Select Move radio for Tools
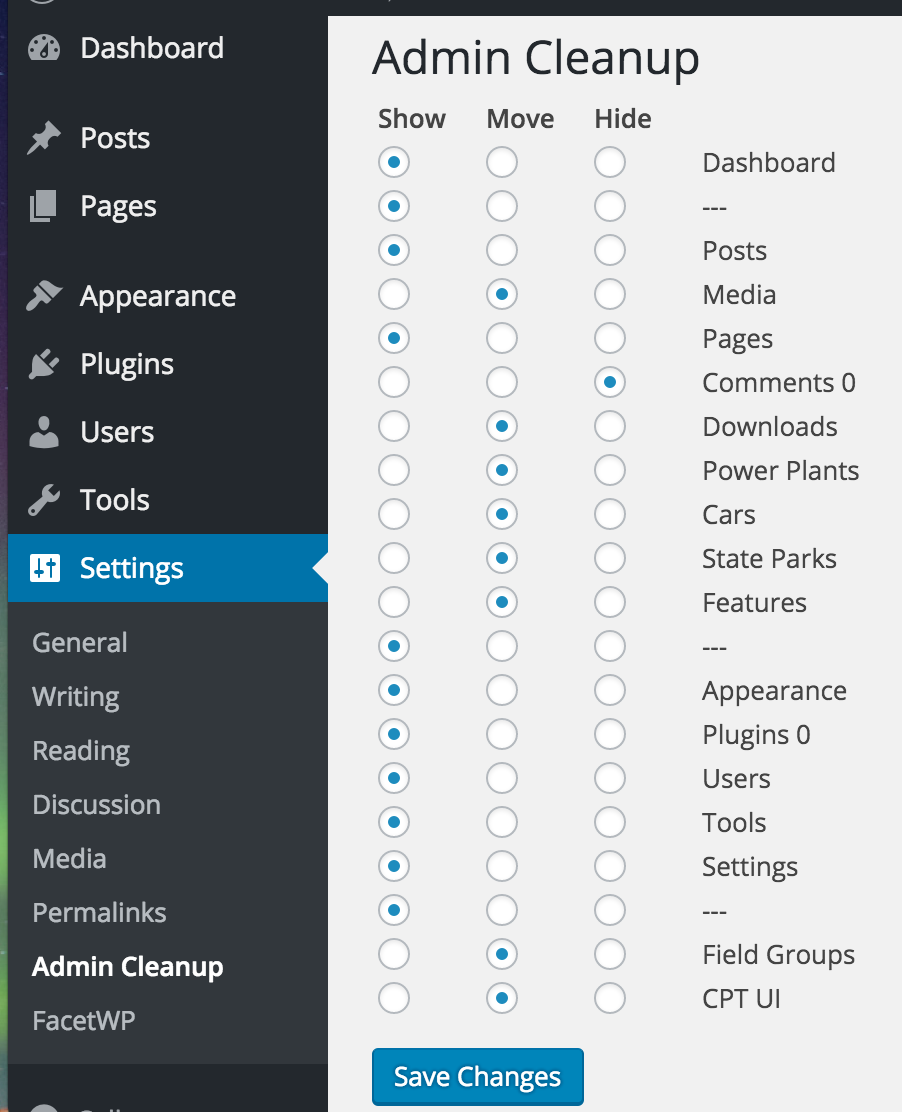Screen dimensions: 902x1112 pyautogui.click(x=502, y=822)
